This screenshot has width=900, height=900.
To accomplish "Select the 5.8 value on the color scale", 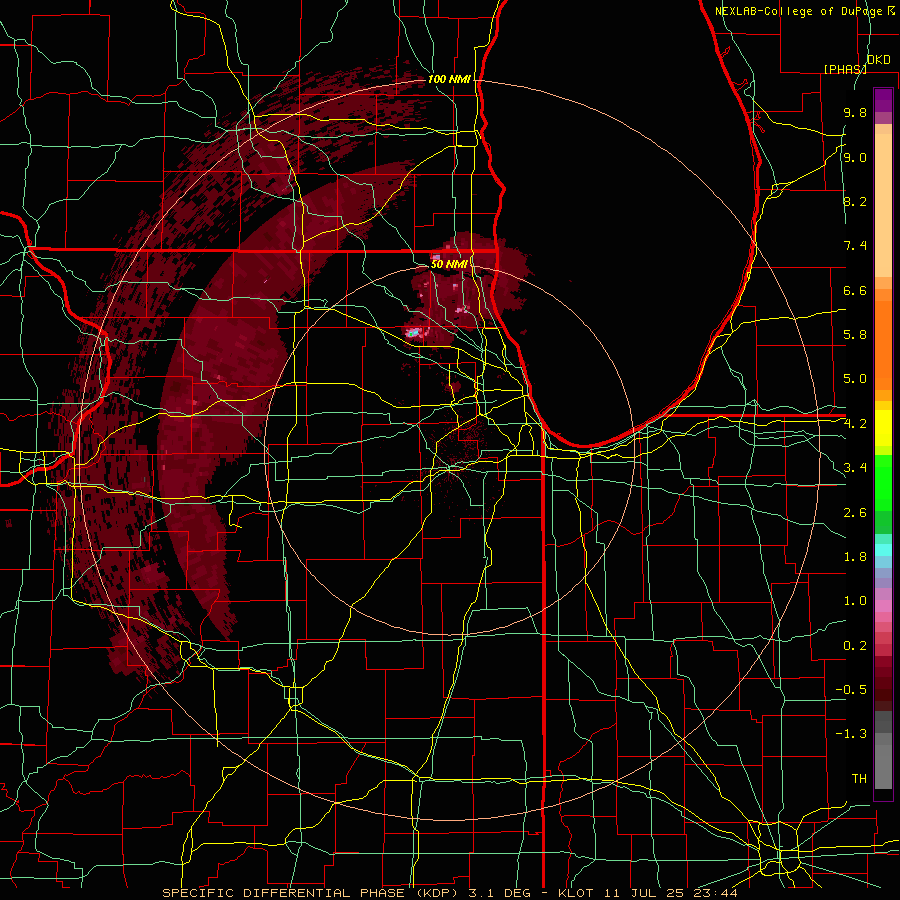I will coord(855,335).
